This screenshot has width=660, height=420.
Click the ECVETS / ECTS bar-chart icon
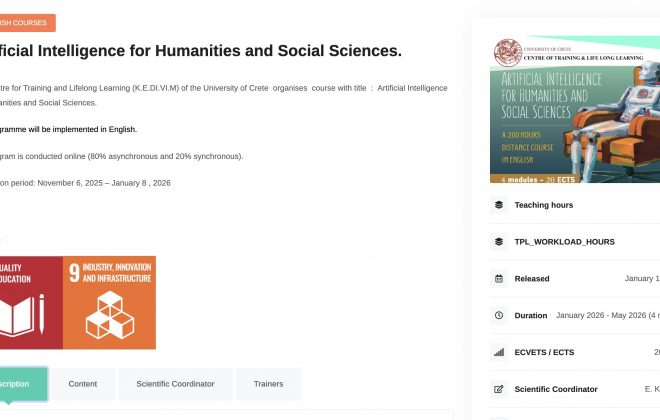point(499,352)
